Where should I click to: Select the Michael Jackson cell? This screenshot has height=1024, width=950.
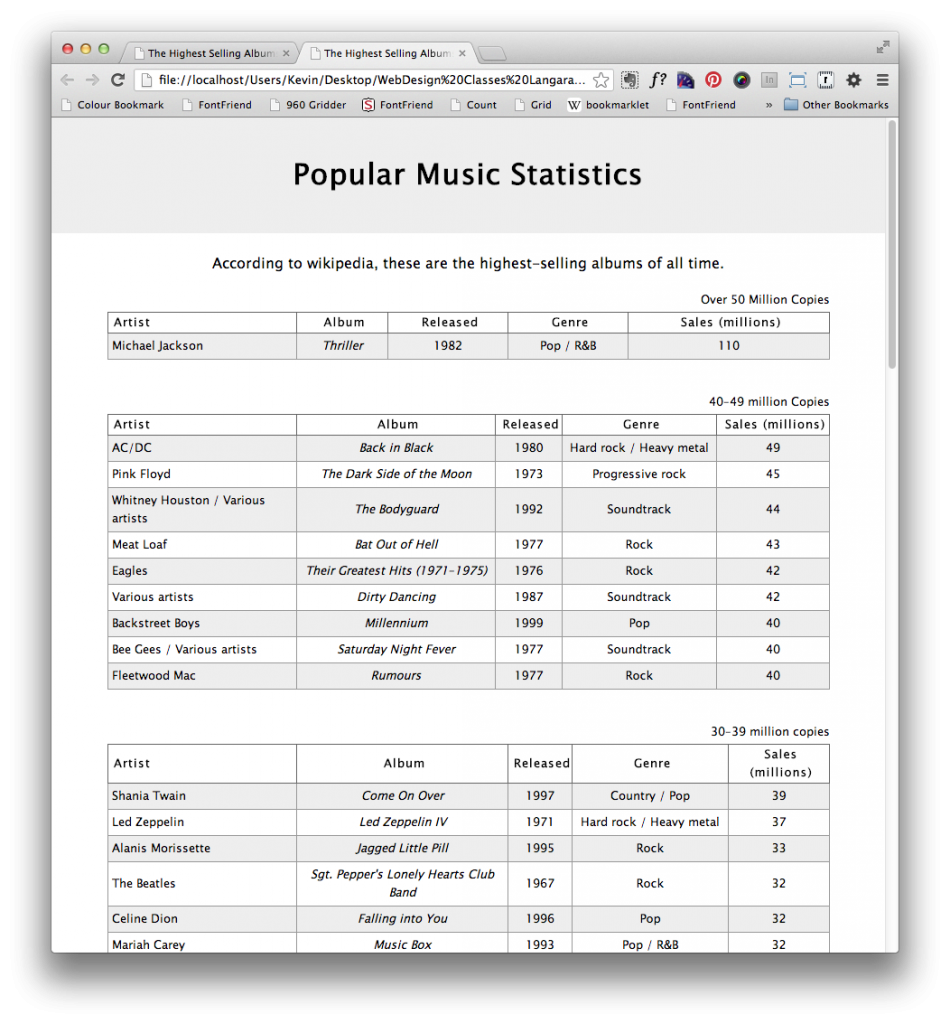[x=202, y=346]
